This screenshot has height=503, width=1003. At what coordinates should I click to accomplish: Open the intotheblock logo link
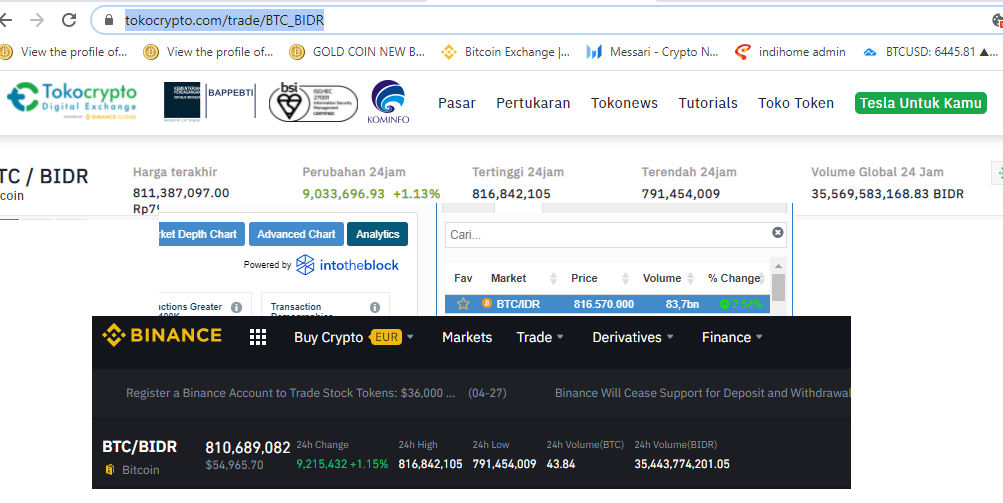point(347,265)
